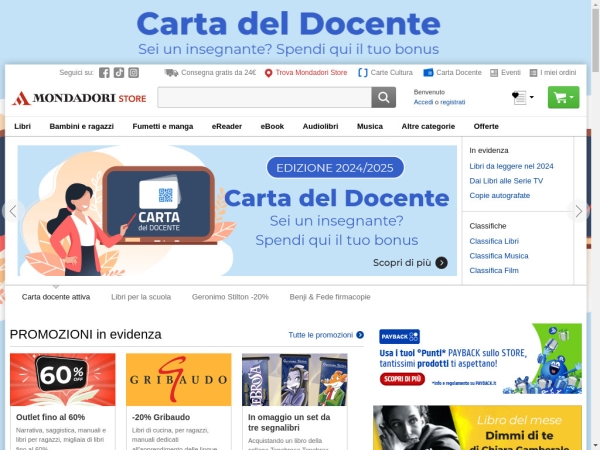Click top Carta del Docente header banner
600x450 pixels.
click(x=289, y=32)
